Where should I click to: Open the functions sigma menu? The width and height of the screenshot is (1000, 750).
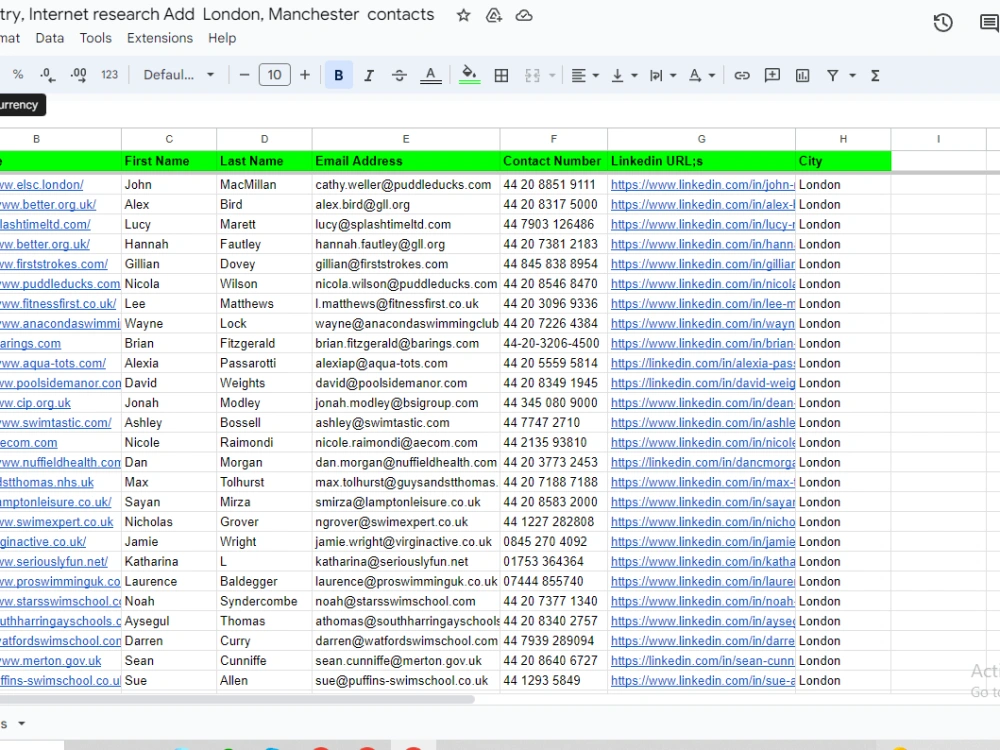pyautogui.click(x=875, y=75)
